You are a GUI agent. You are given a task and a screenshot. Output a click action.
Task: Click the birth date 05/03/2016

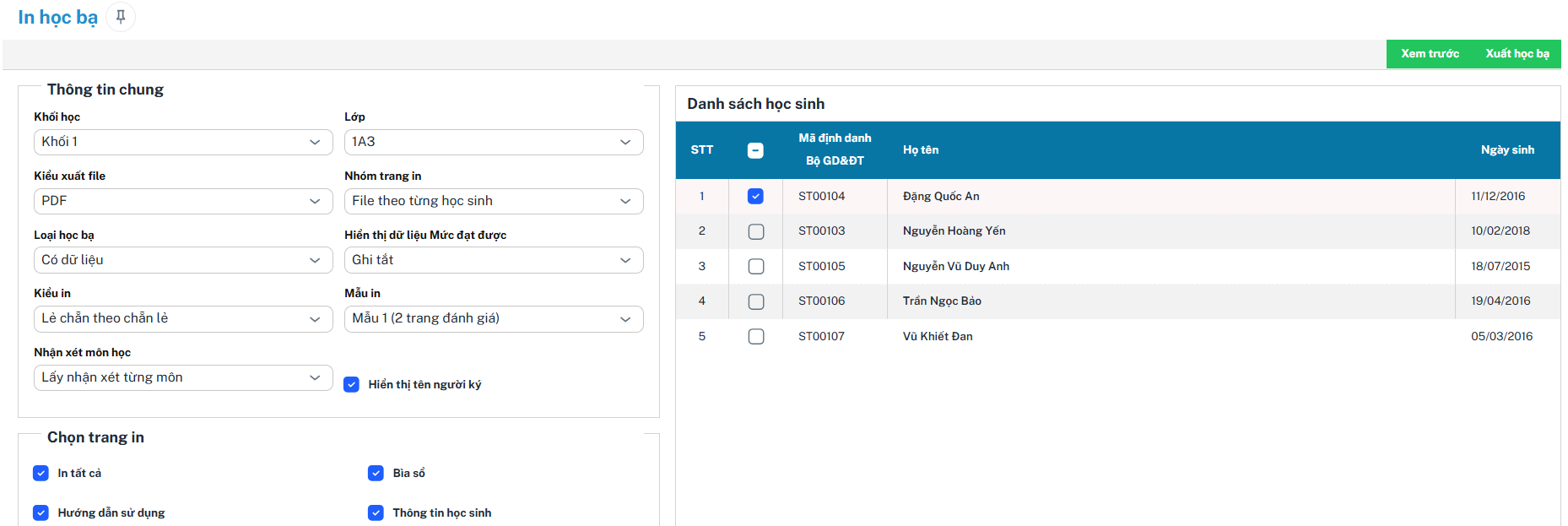click(1501, 336)
